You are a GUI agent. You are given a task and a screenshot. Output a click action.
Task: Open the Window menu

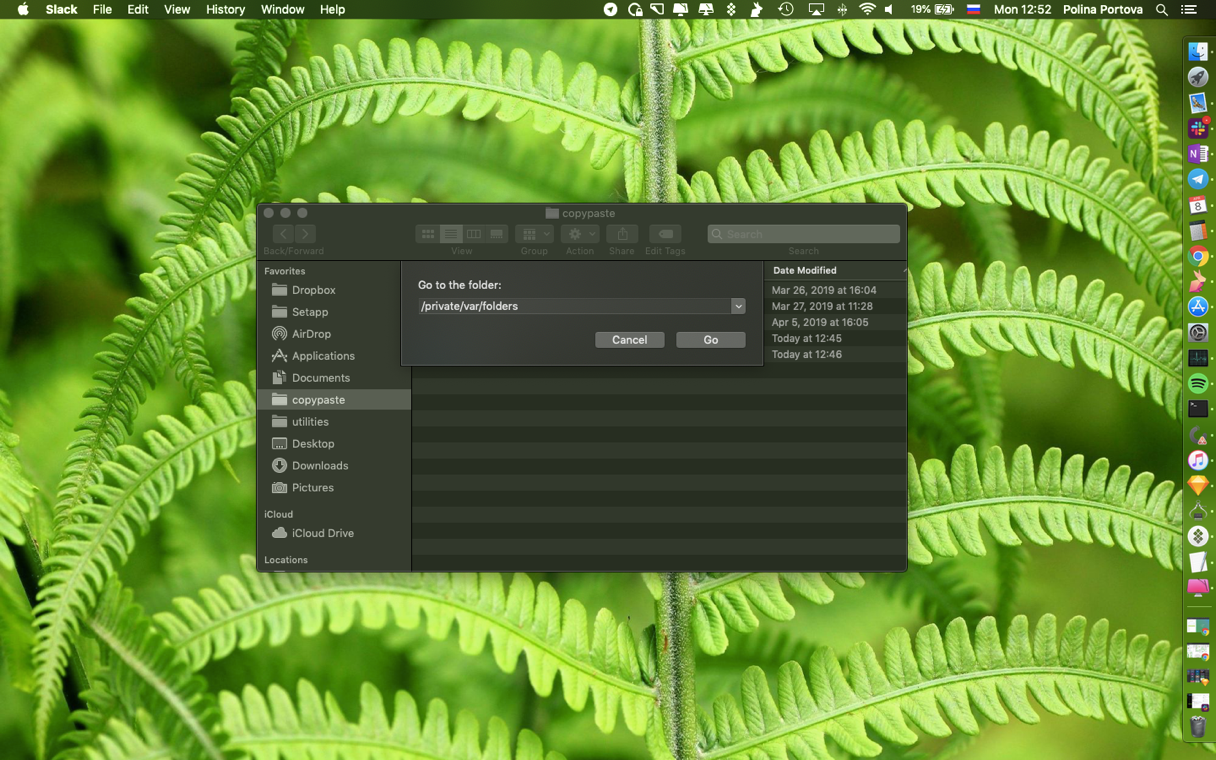coord(282,10)
